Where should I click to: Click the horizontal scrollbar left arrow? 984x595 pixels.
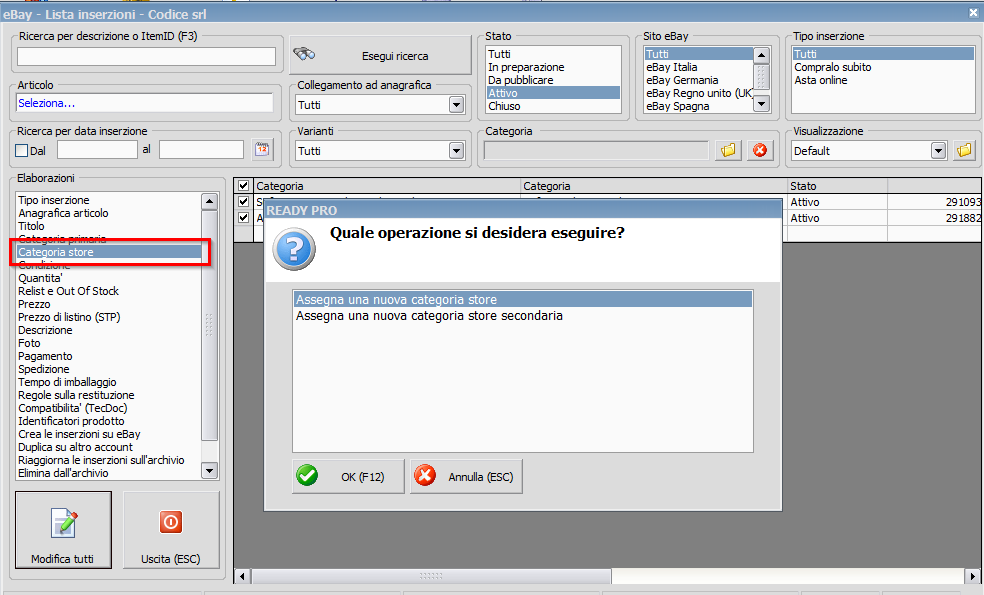pyautogui.click(x=243, y=576)
